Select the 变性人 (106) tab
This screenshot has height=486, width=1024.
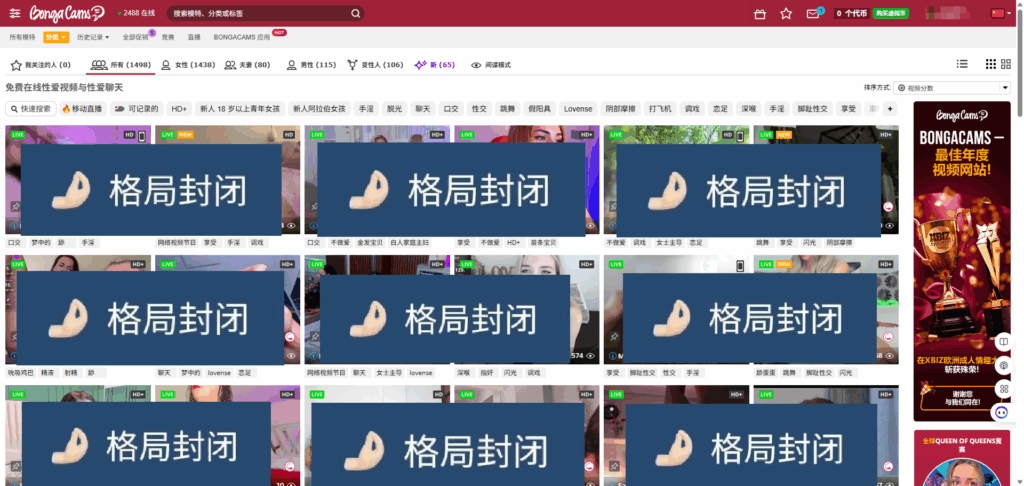376,65
